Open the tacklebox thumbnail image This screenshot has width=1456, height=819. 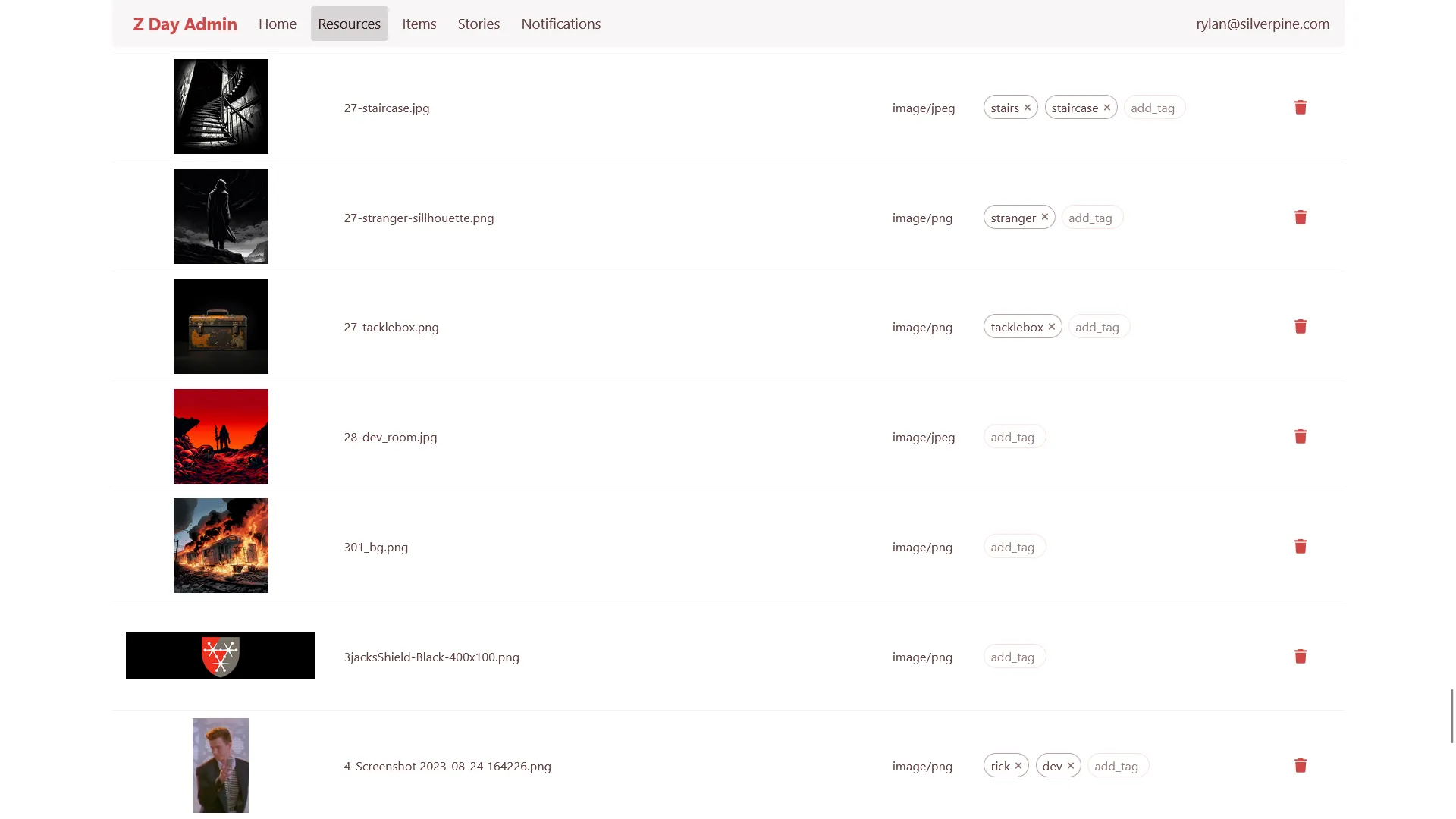221,326
